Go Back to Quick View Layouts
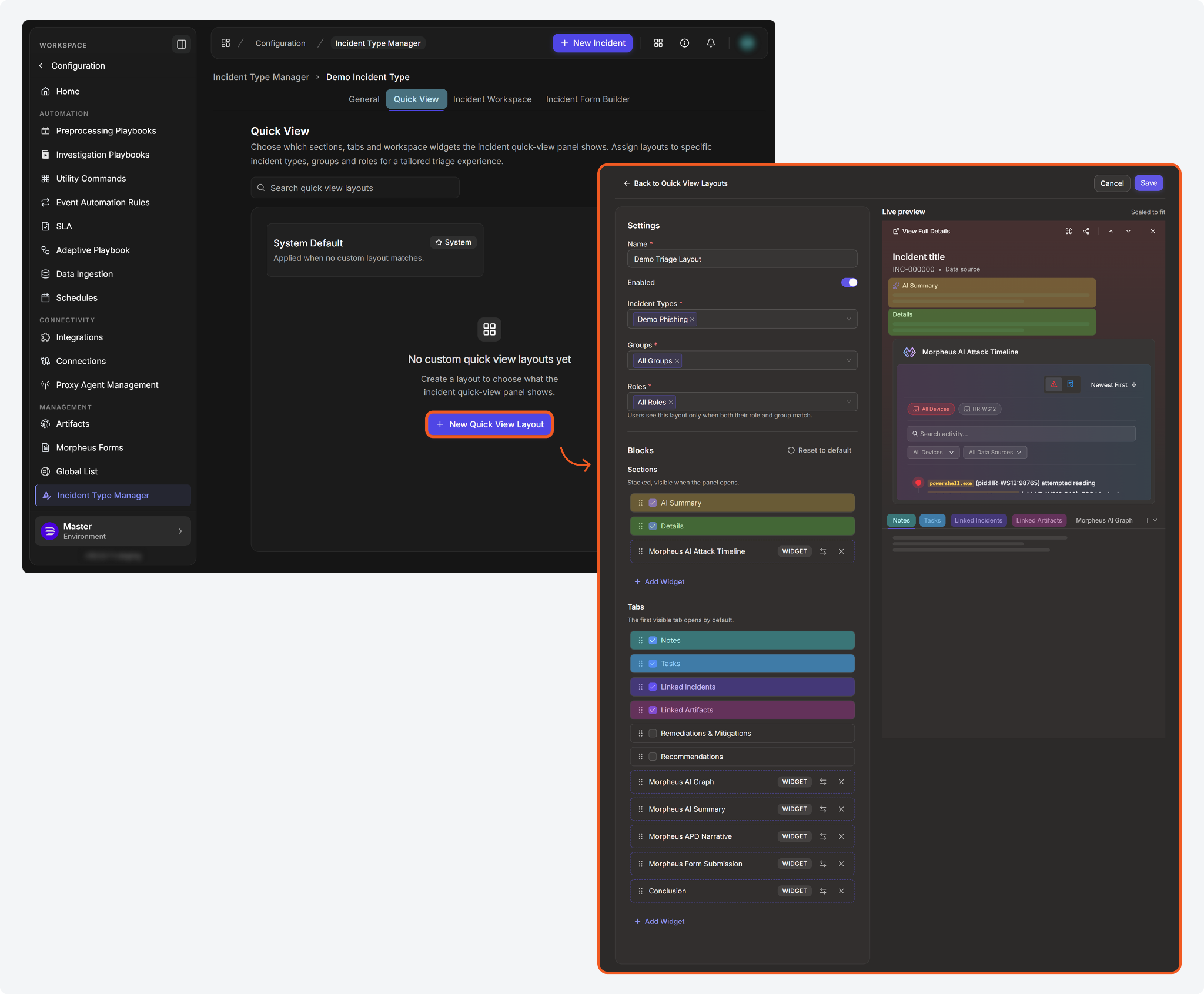 pyautogui.click(x=675, y=183)
